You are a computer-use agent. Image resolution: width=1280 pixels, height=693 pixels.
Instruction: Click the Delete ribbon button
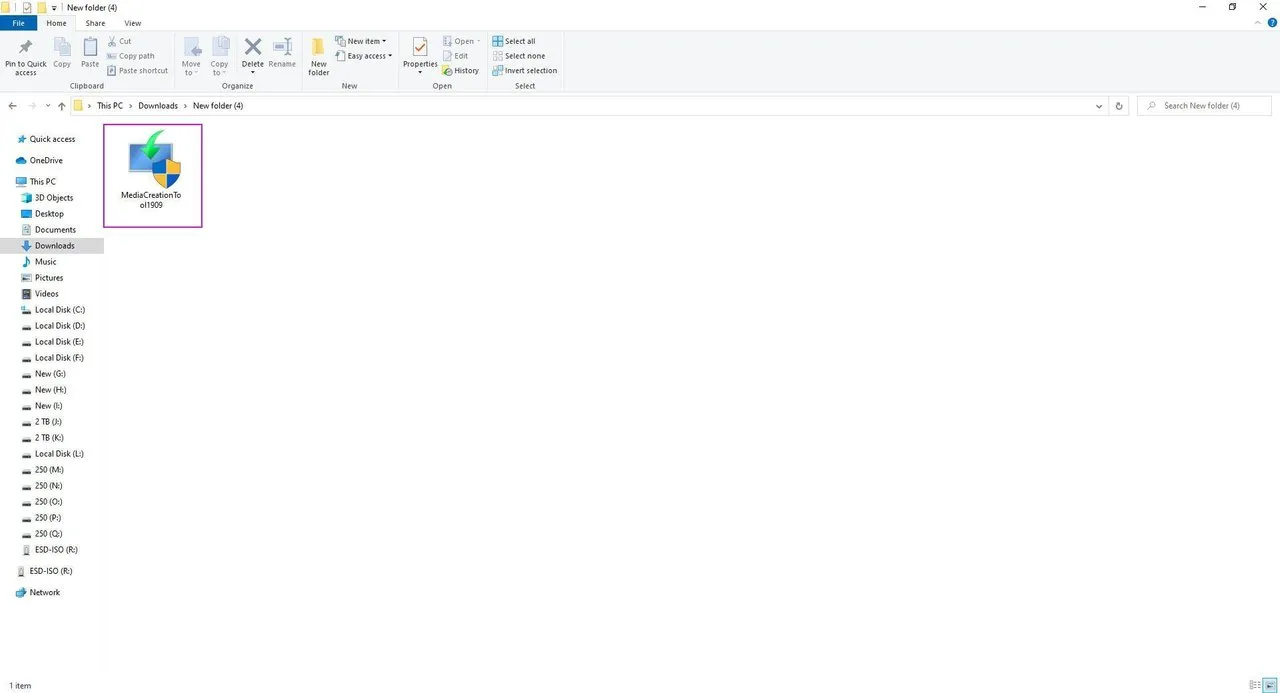pos(252,57)
